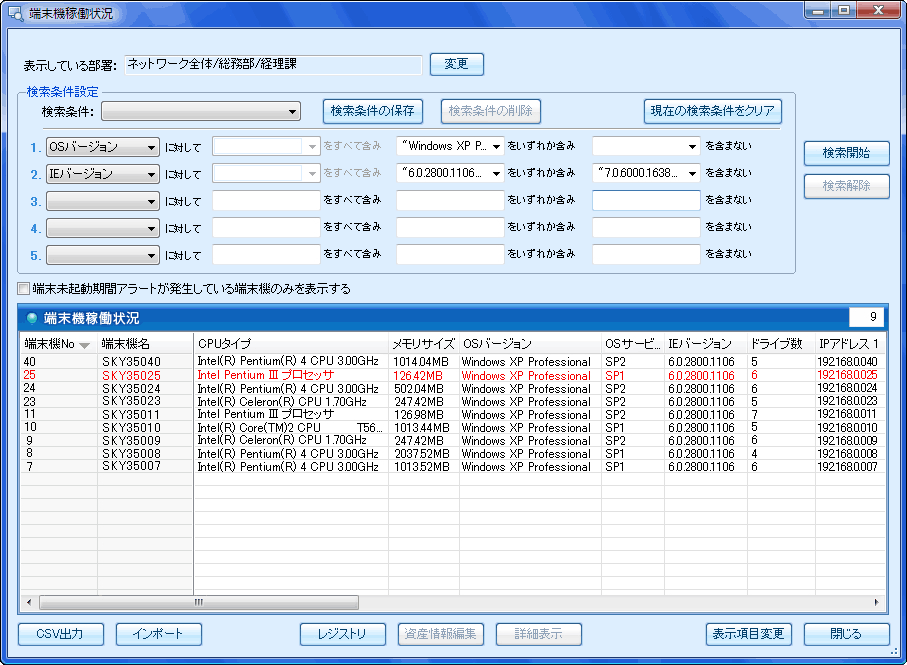This screenshot has height=665, width=907.
Task: Sort by the 端末機名 column header
Action: (145, 344)
